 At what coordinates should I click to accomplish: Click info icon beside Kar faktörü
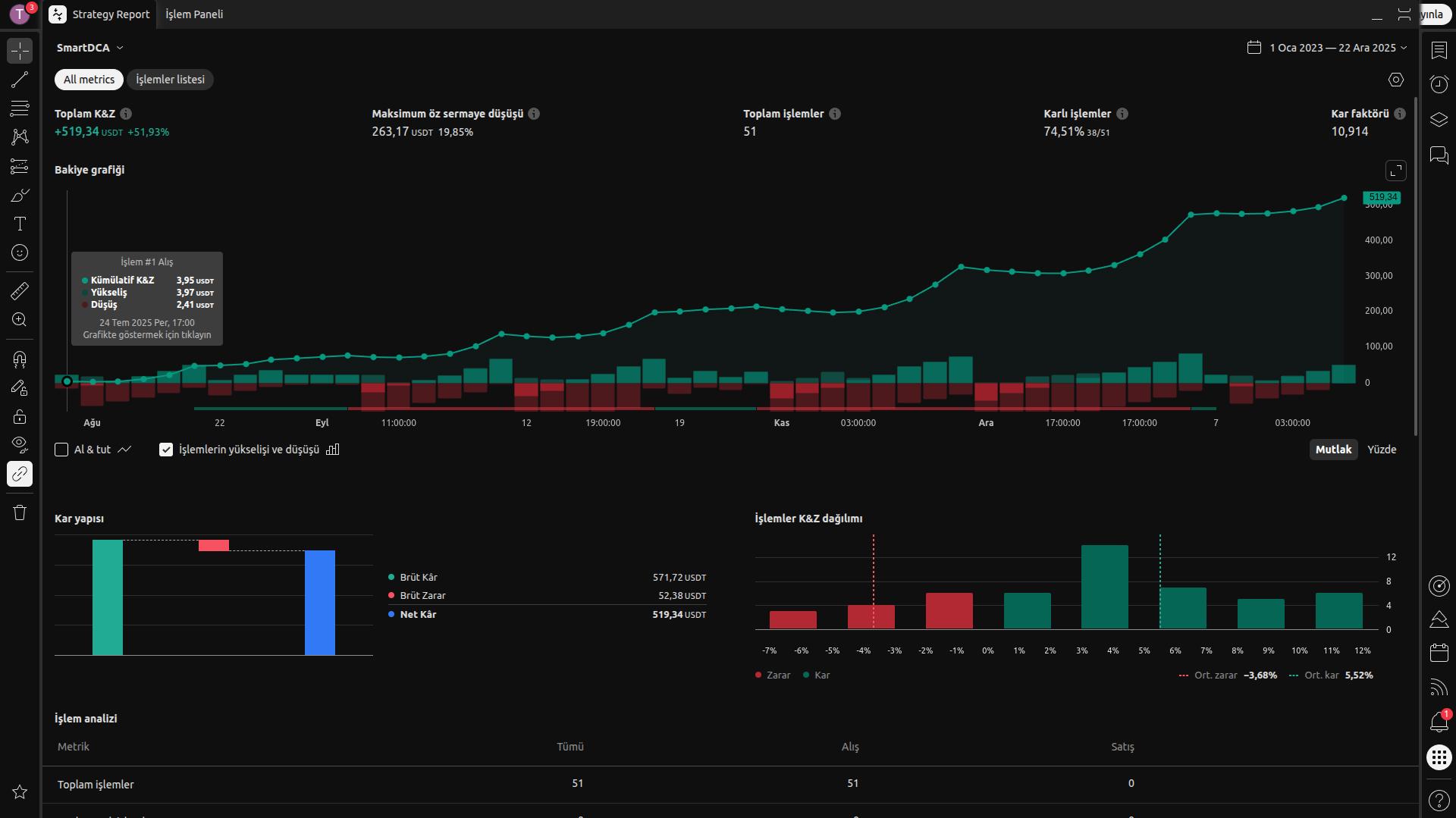[1399, 114]
